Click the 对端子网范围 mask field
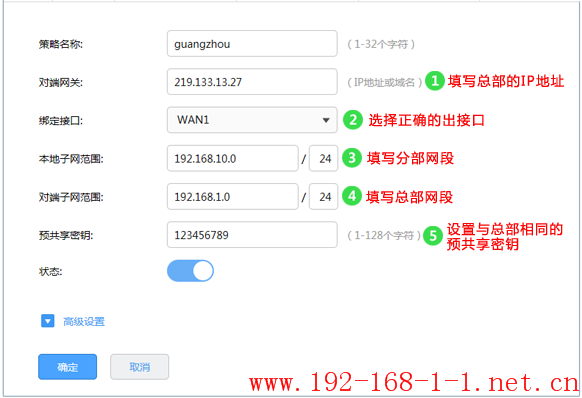Image resolution: width=582 pixels, height=398 pixels. click(x=323, y=197)
